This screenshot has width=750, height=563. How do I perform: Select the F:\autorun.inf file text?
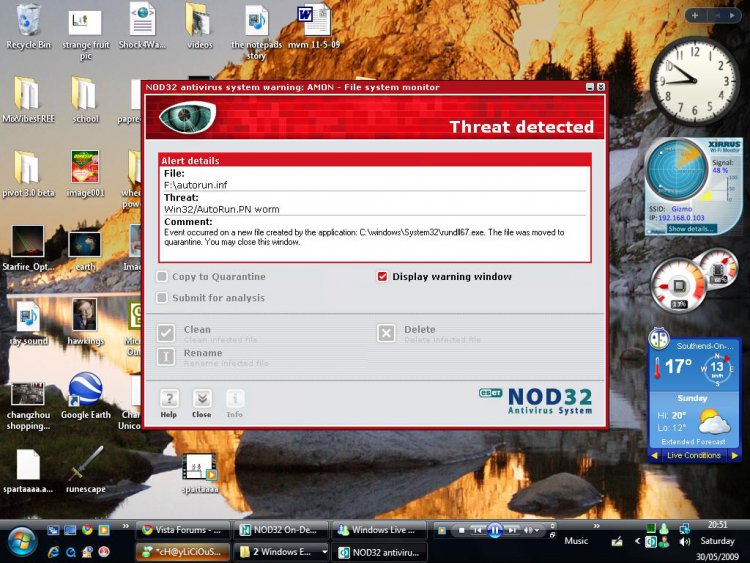[x=196, y=185]
